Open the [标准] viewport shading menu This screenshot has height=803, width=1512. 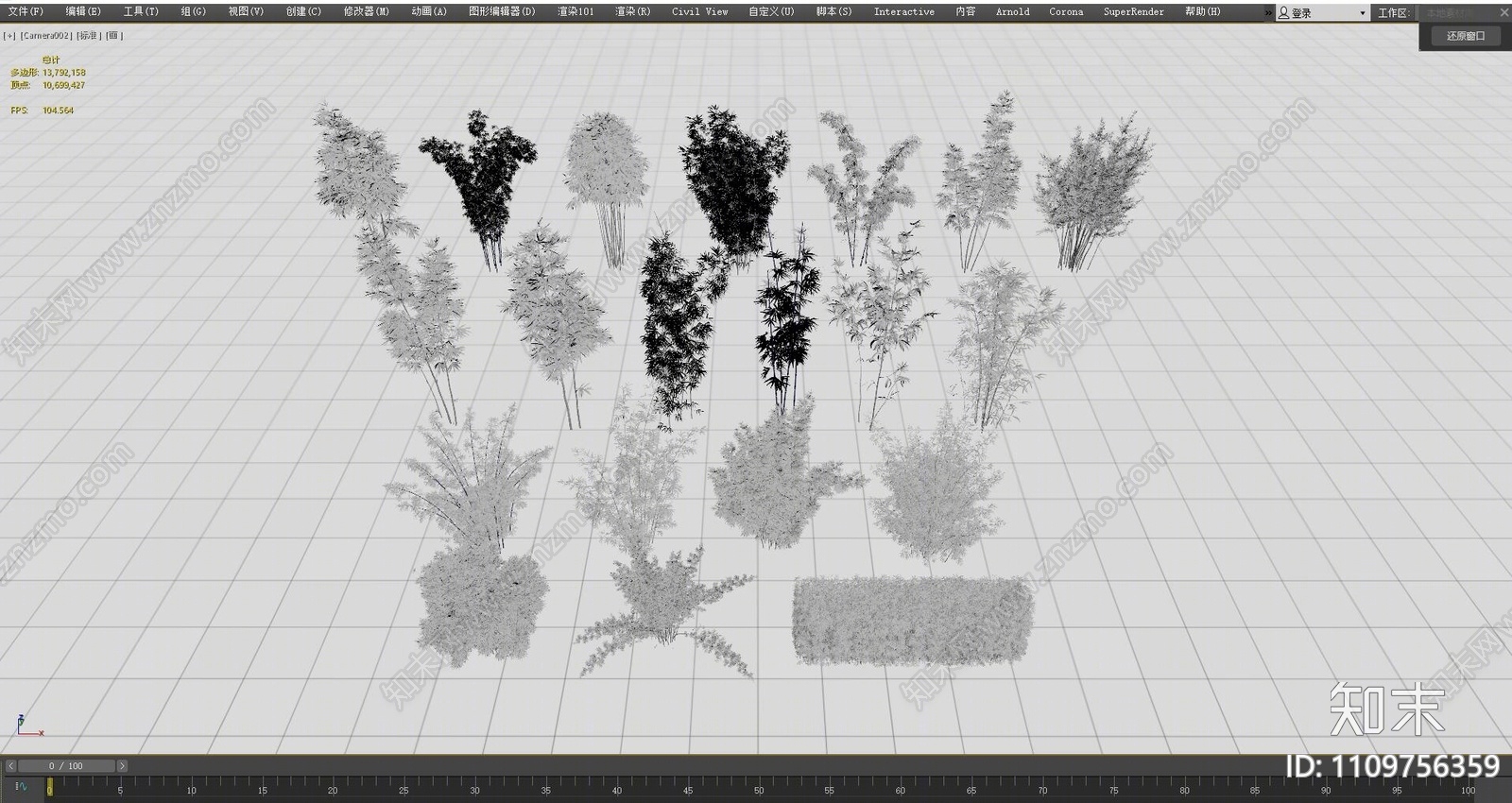[88, 36]
